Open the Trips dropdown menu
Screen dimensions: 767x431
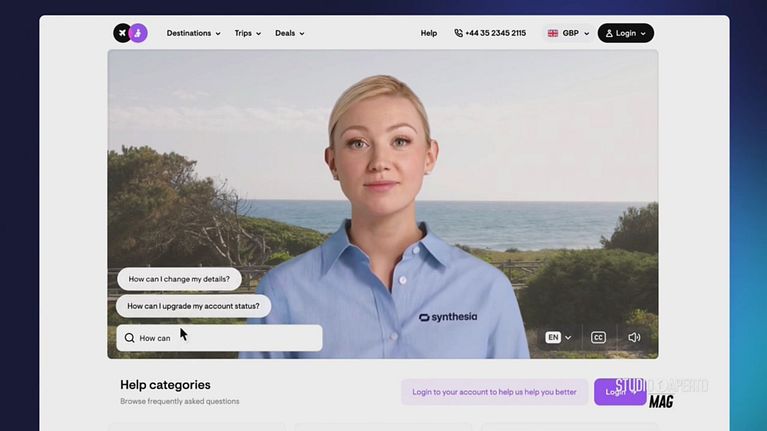point(247,33)
